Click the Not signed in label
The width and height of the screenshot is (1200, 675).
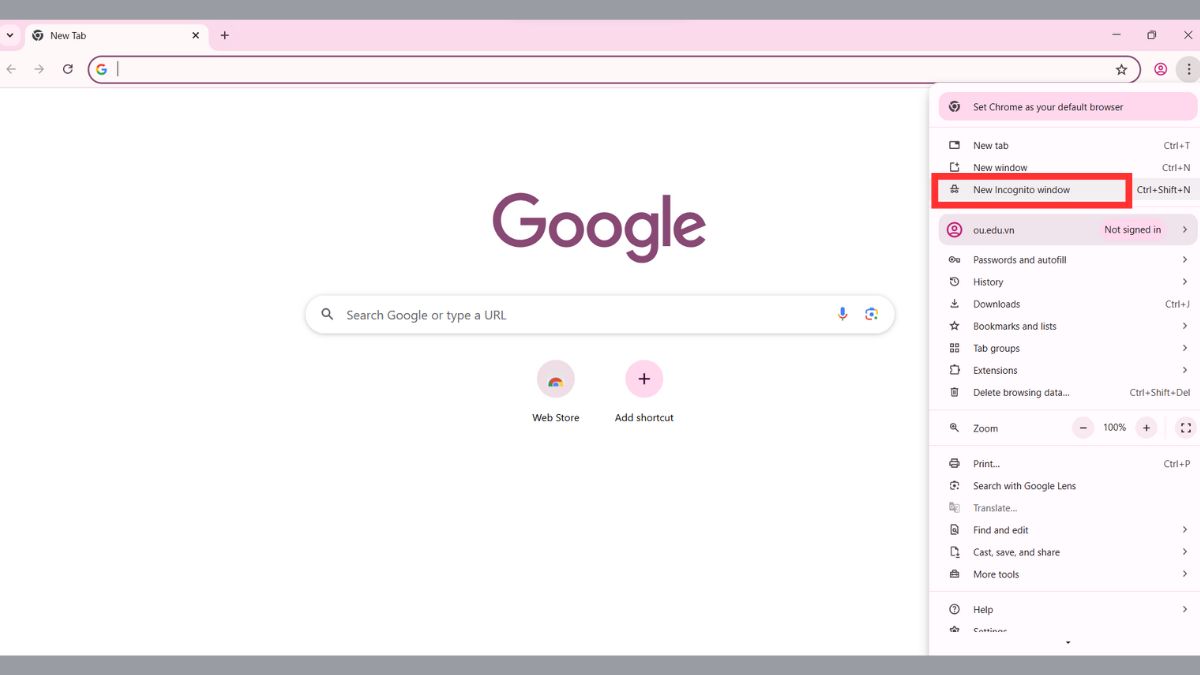(1132, 230)
